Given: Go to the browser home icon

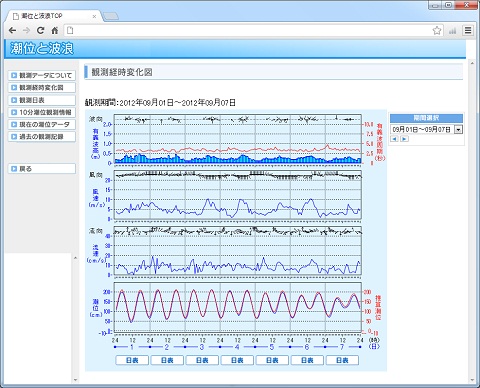Looking at the screenshot, I should tap(55, 31).
